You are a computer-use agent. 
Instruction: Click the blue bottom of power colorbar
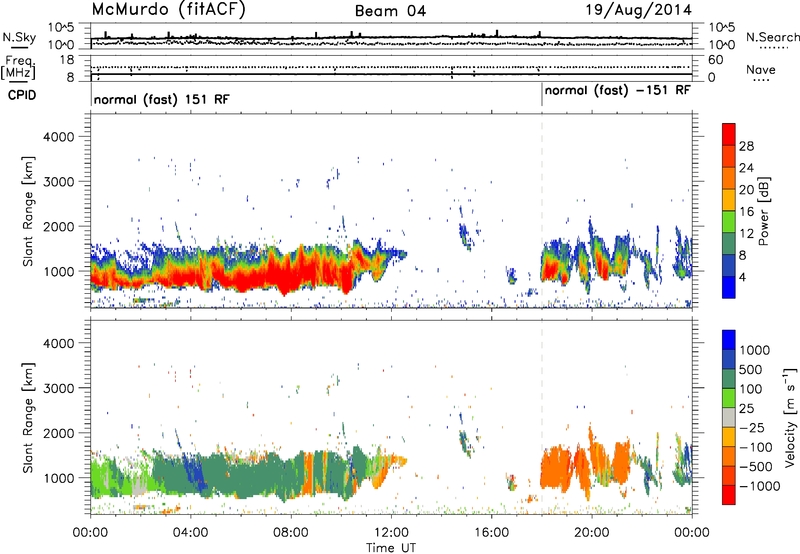tap(729, 287)
